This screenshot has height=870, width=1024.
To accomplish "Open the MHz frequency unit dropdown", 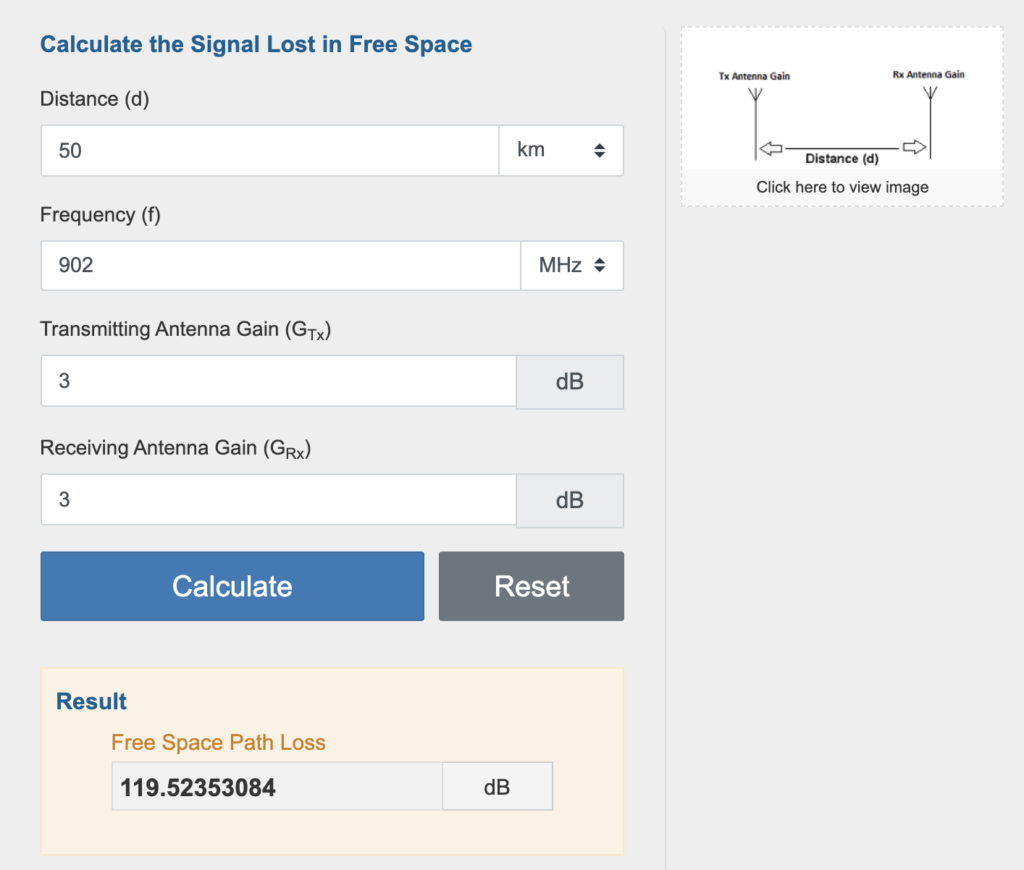I will pos(572,266).
